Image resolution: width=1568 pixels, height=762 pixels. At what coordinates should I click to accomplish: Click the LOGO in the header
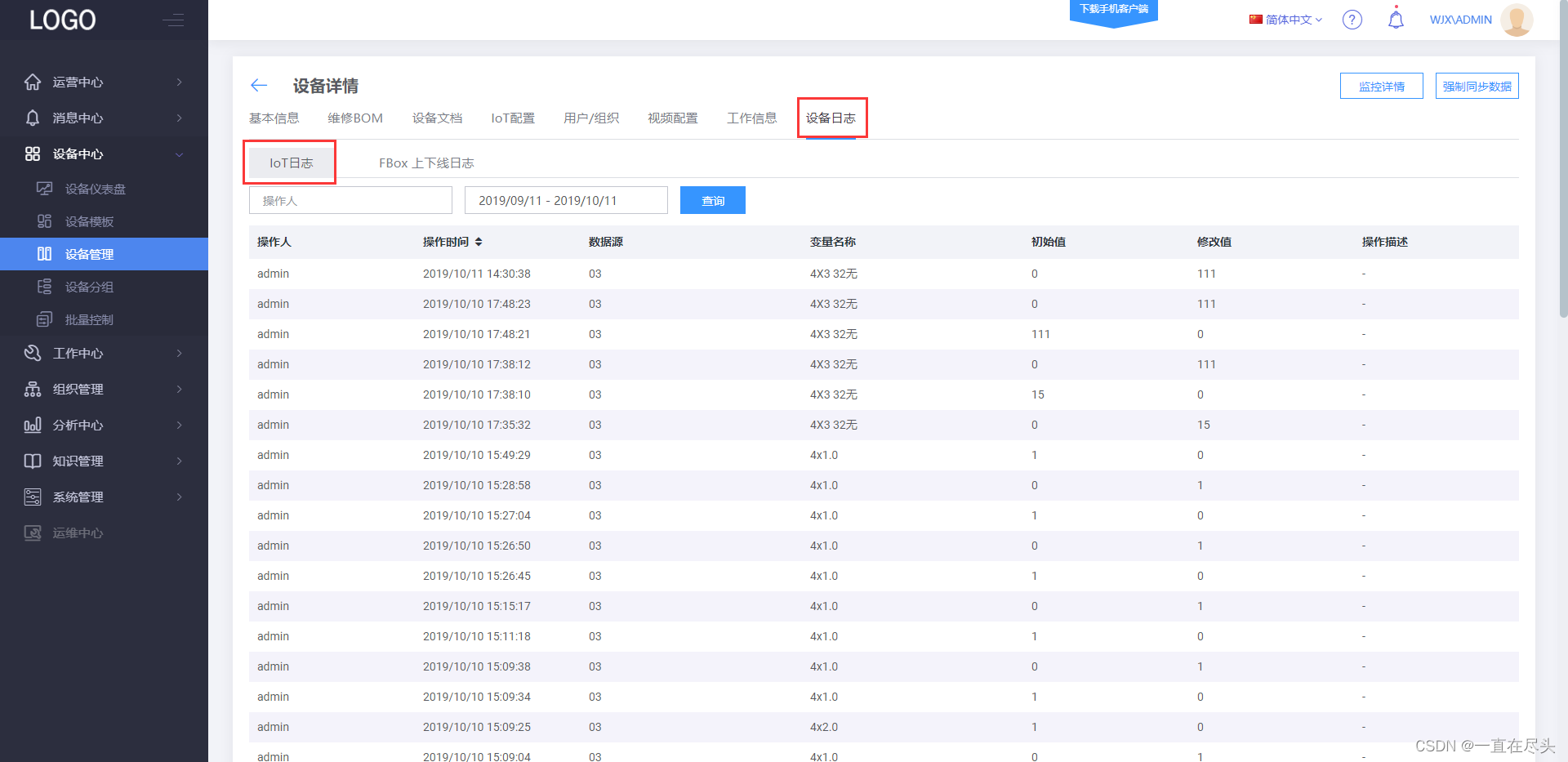pyautogui.click(x=63, y=20)
